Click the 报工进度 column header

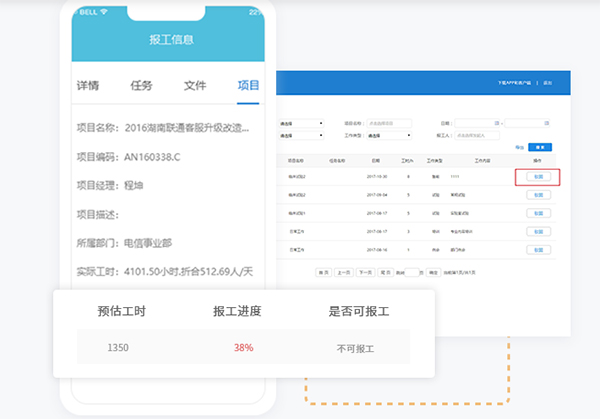click(x=237, y=311)
